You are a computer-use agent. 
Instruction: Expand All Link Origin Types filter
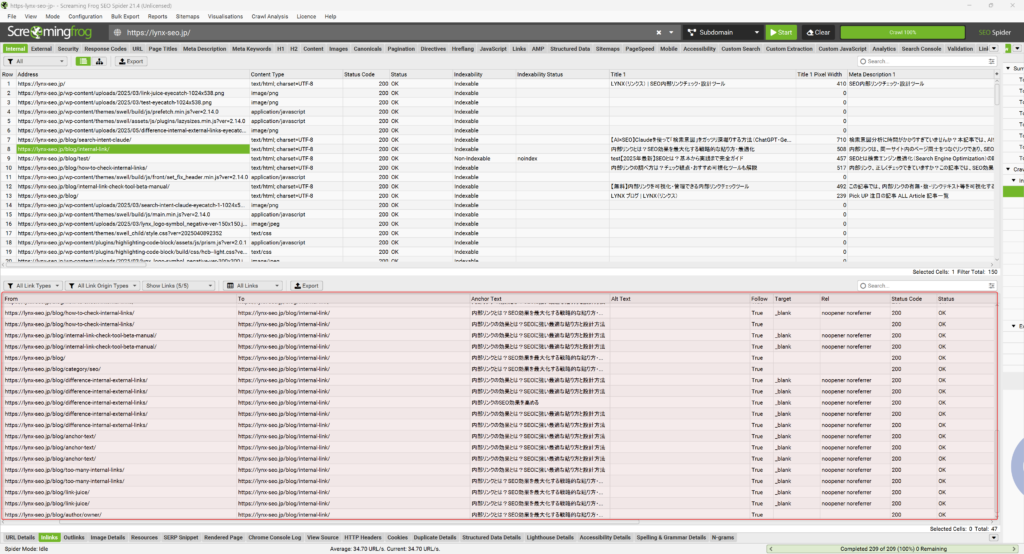click(x=103, y=285)
